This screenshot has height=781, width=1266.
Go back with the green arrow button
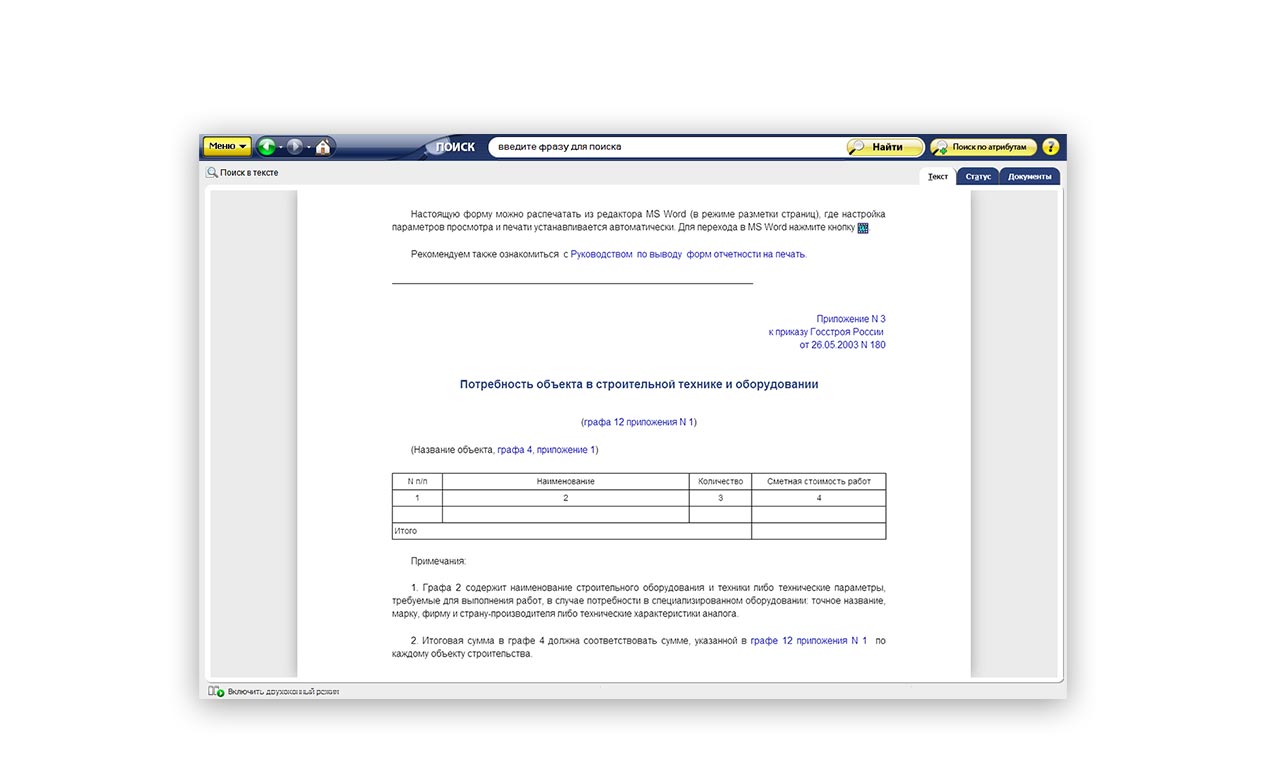point(267,147)
